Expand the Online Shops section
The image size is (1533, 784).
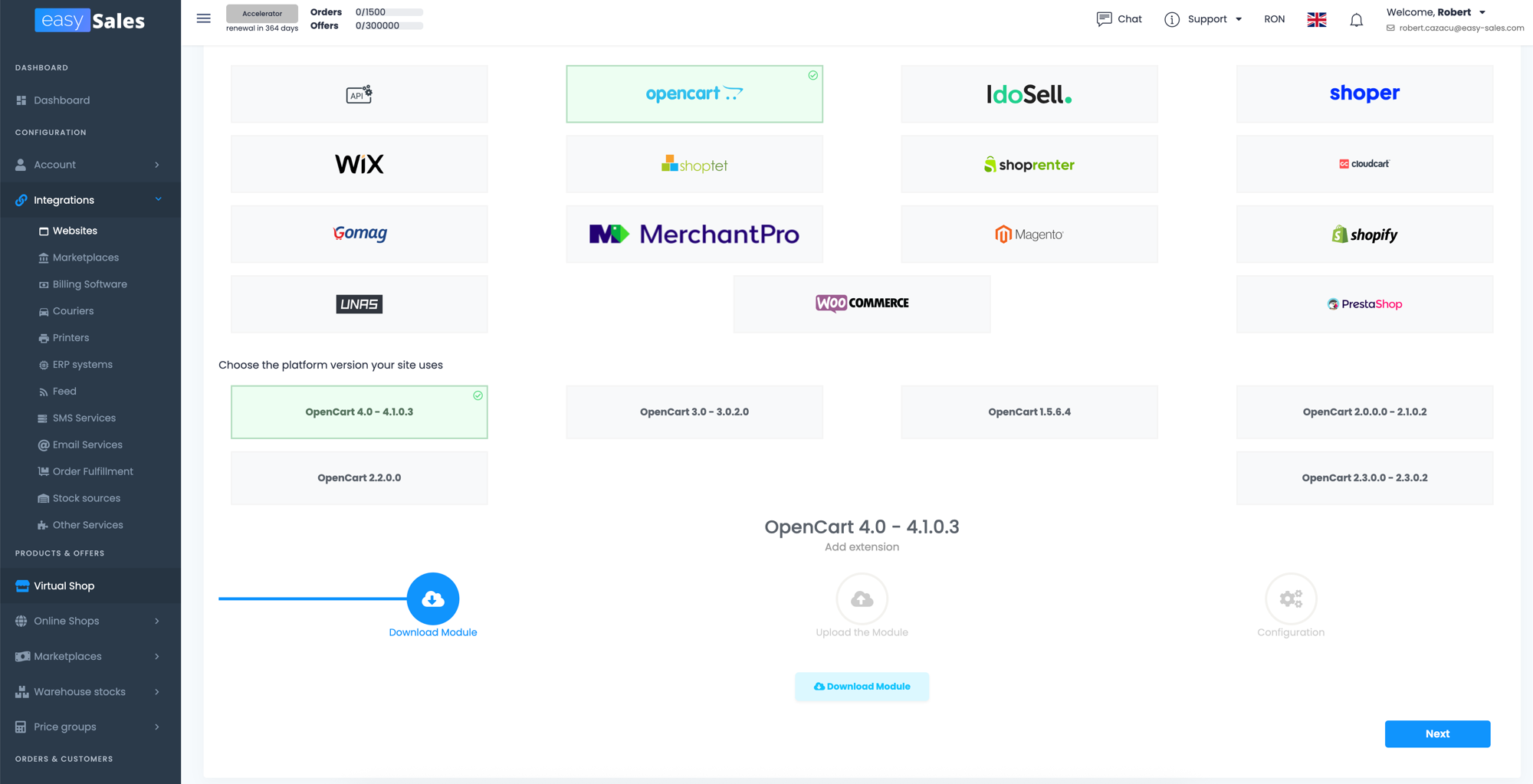point(90,621)
